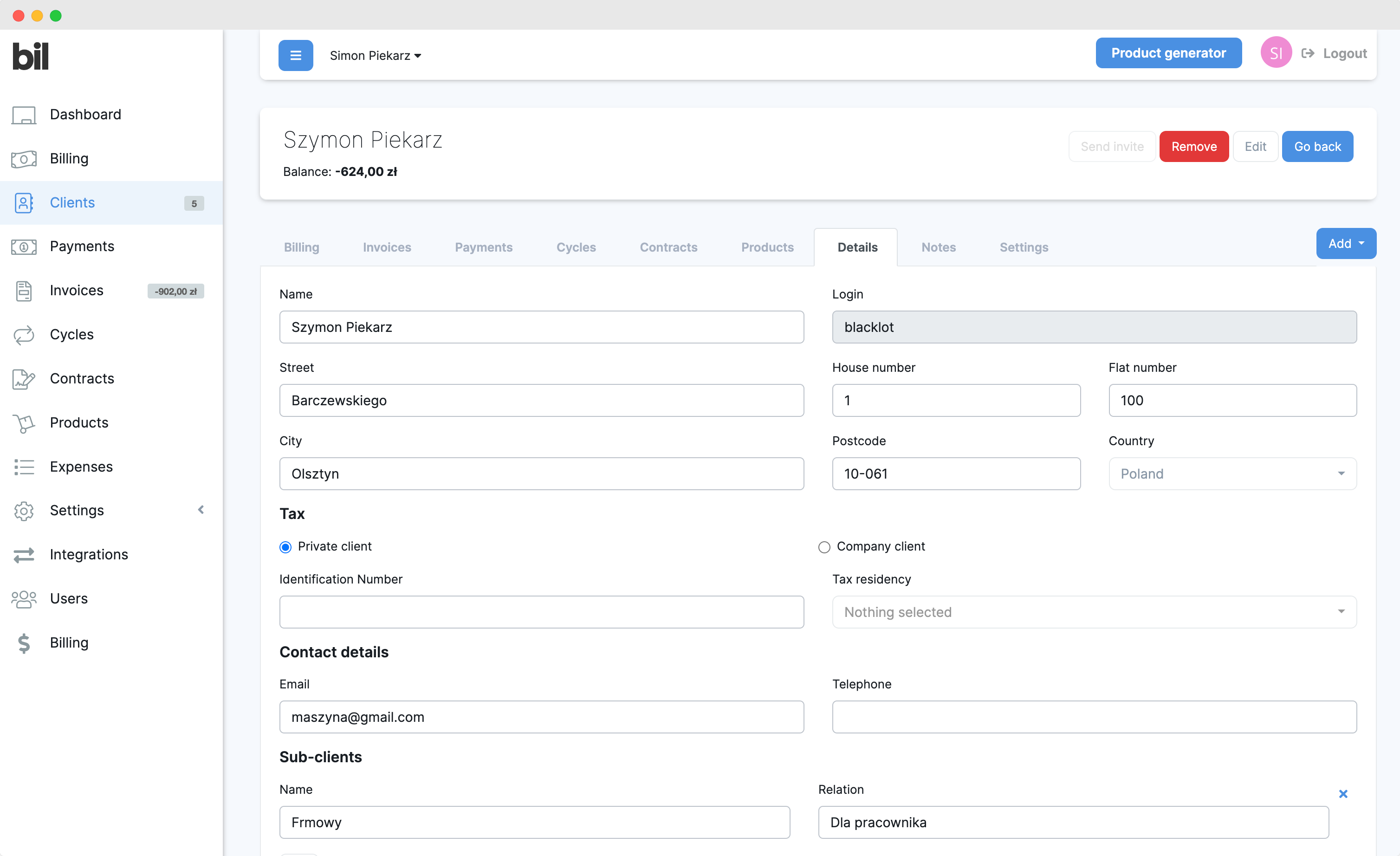Select the Private client radio button

pyautogui.click(x=285, y=546)
